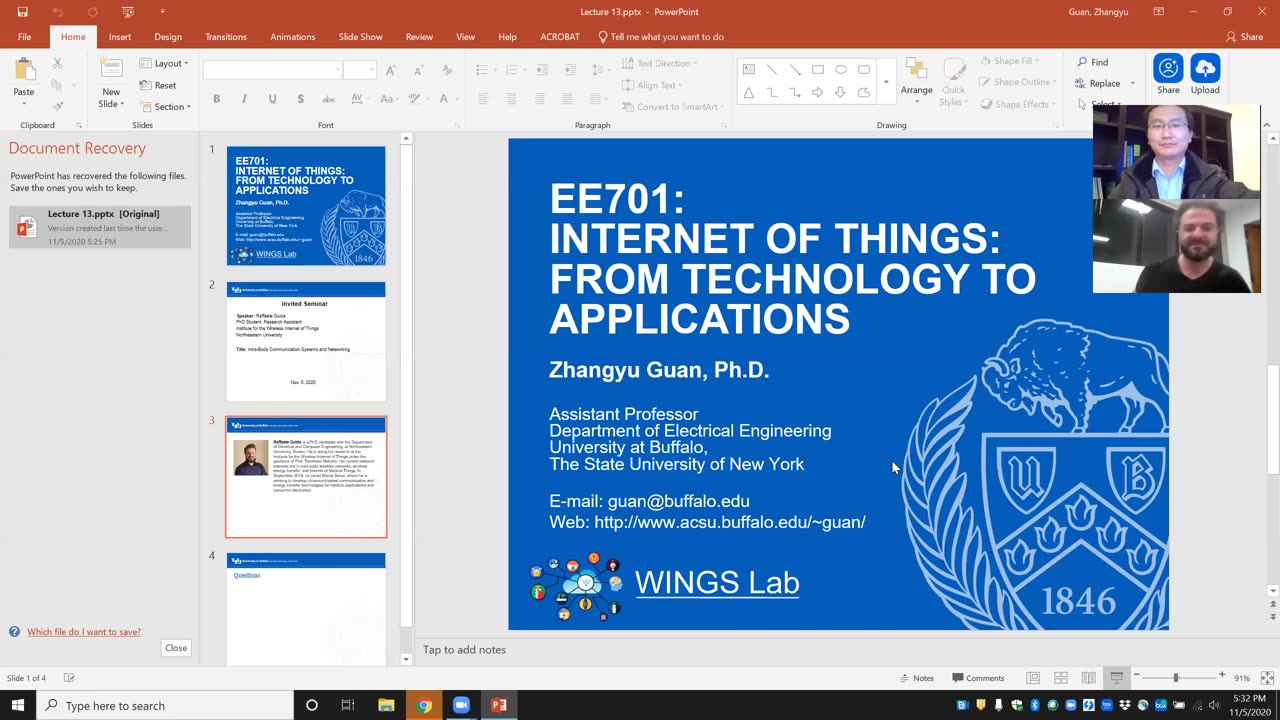Select the Rectangle shape in gallery
Image resolution: width=1280 pixels, height=720 pixels.
coord(818,69)
